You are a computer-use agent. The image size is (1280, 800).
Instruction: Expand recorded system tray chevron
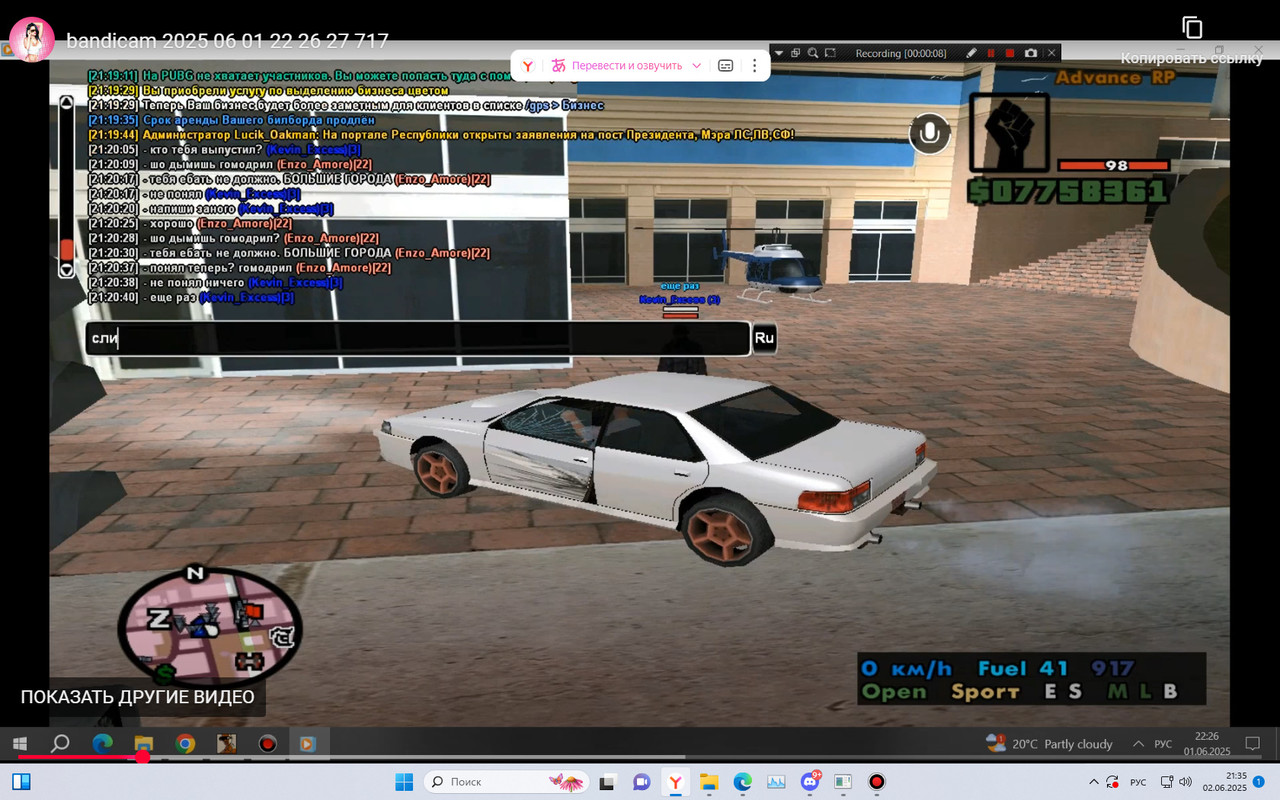point(1138,744)
